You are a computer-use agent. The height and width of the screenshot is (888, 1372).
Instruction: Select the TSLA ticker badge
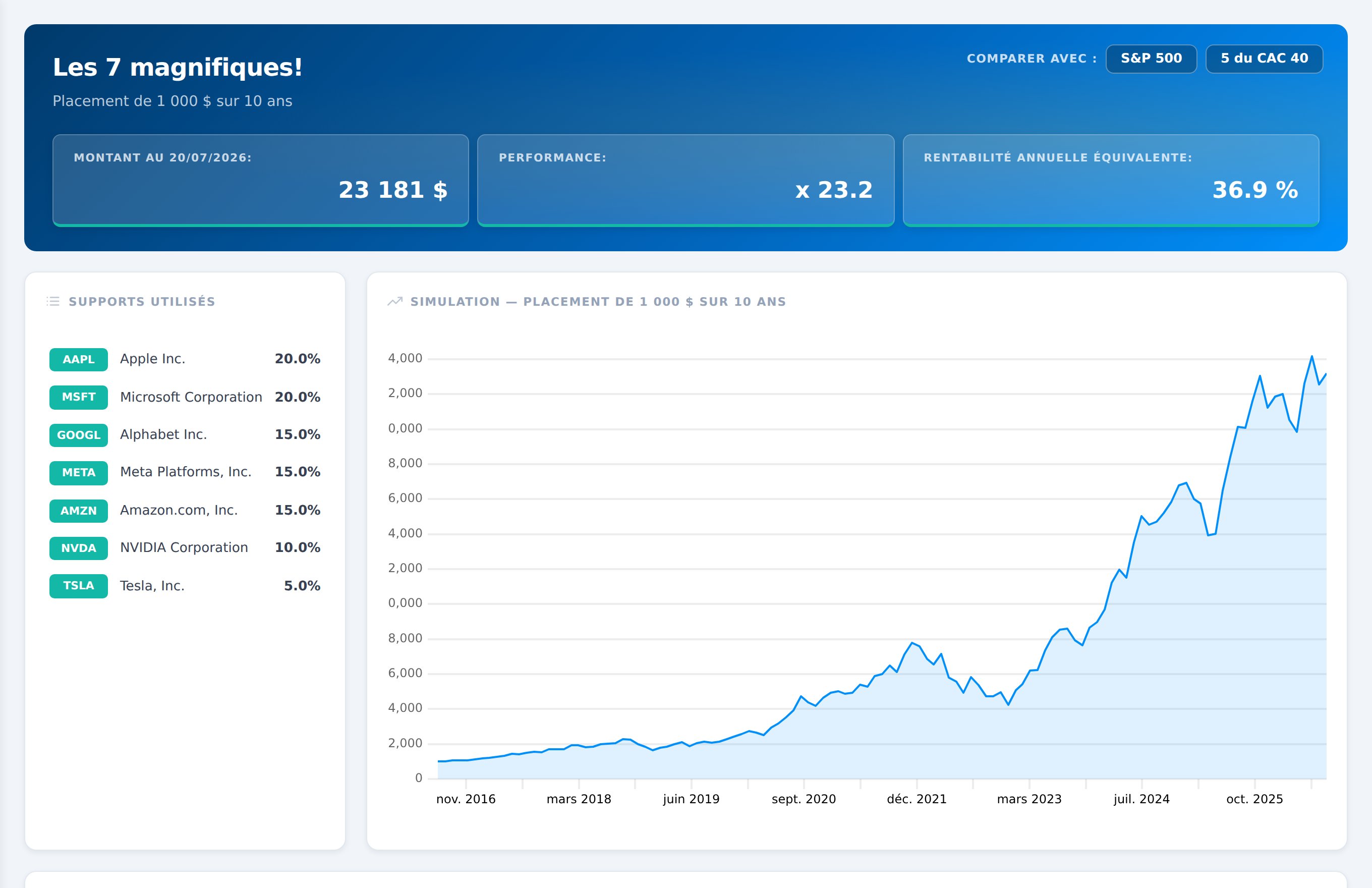[78, 586]
